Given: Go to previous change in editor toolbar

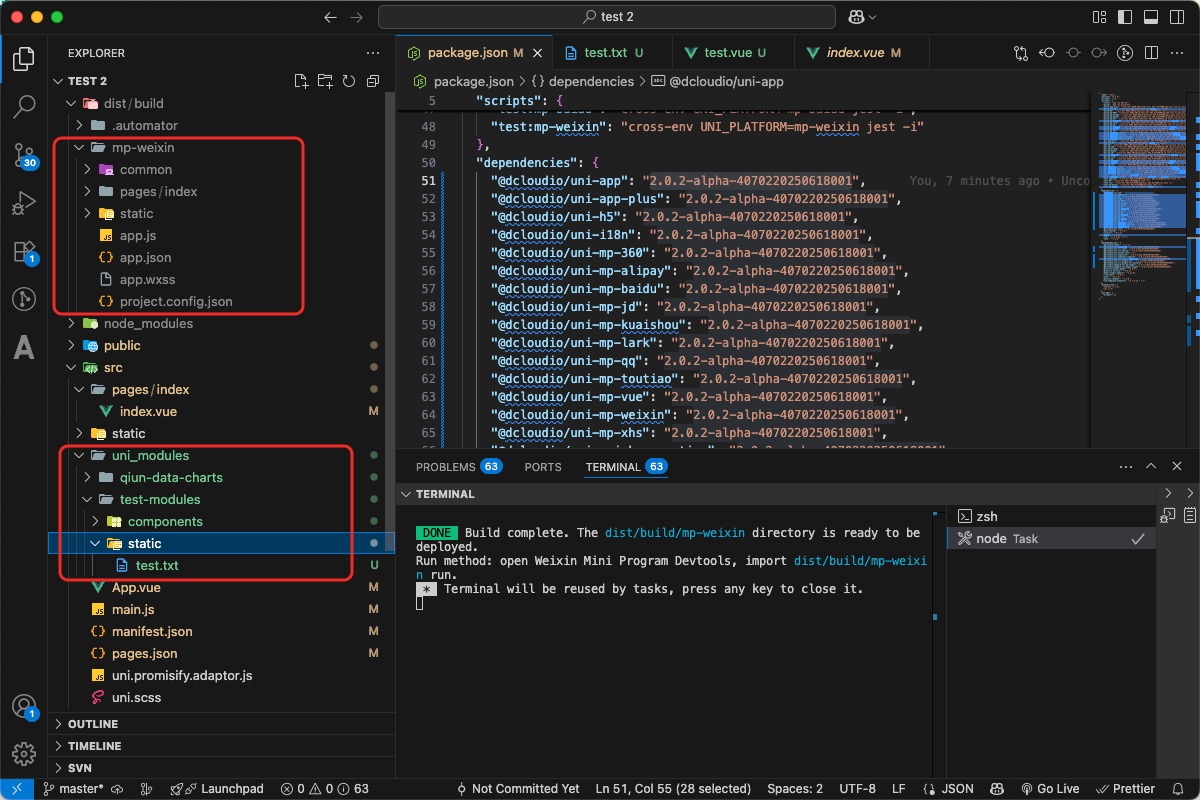Looking at the screenshot, I should (1047, 53).
